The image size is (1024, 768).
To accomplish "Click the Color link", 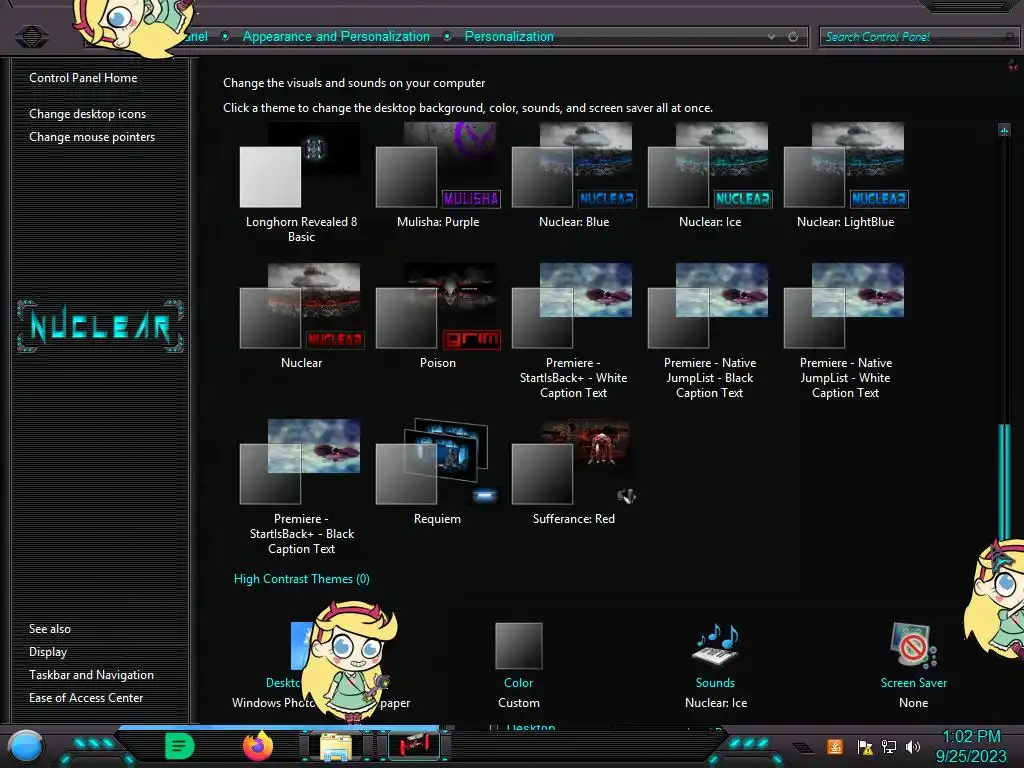I will tap(519, 682).
